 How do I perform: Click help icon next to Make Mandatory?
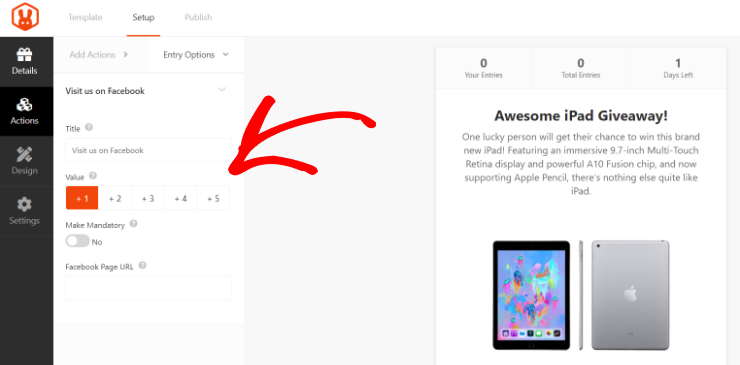click(x=134, y=224)
